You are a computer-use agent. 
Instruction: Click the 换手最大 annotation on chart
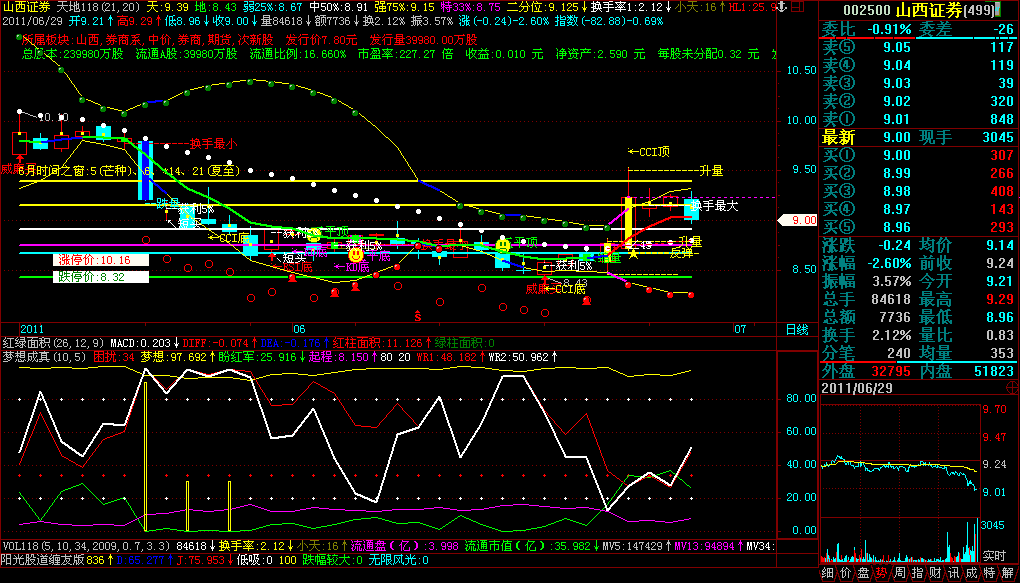[716, 206]
